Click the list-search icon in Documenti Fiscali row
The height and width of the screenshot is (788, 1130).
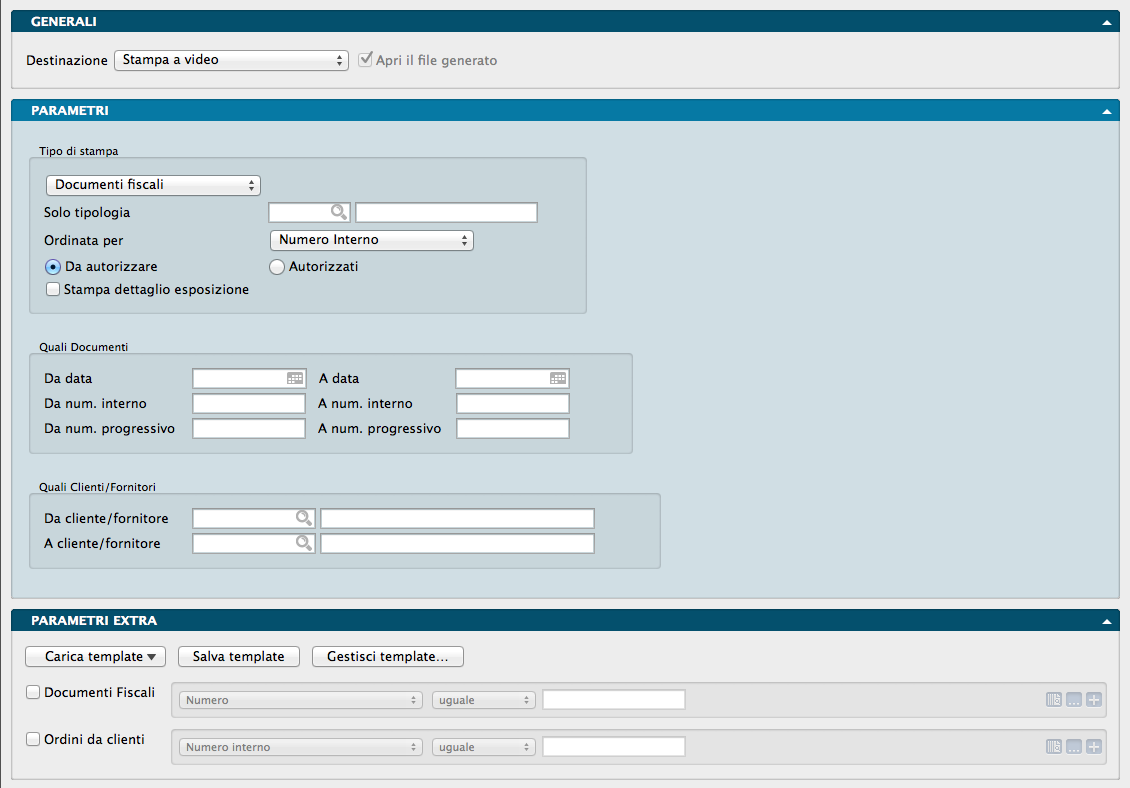point(1053,700)
